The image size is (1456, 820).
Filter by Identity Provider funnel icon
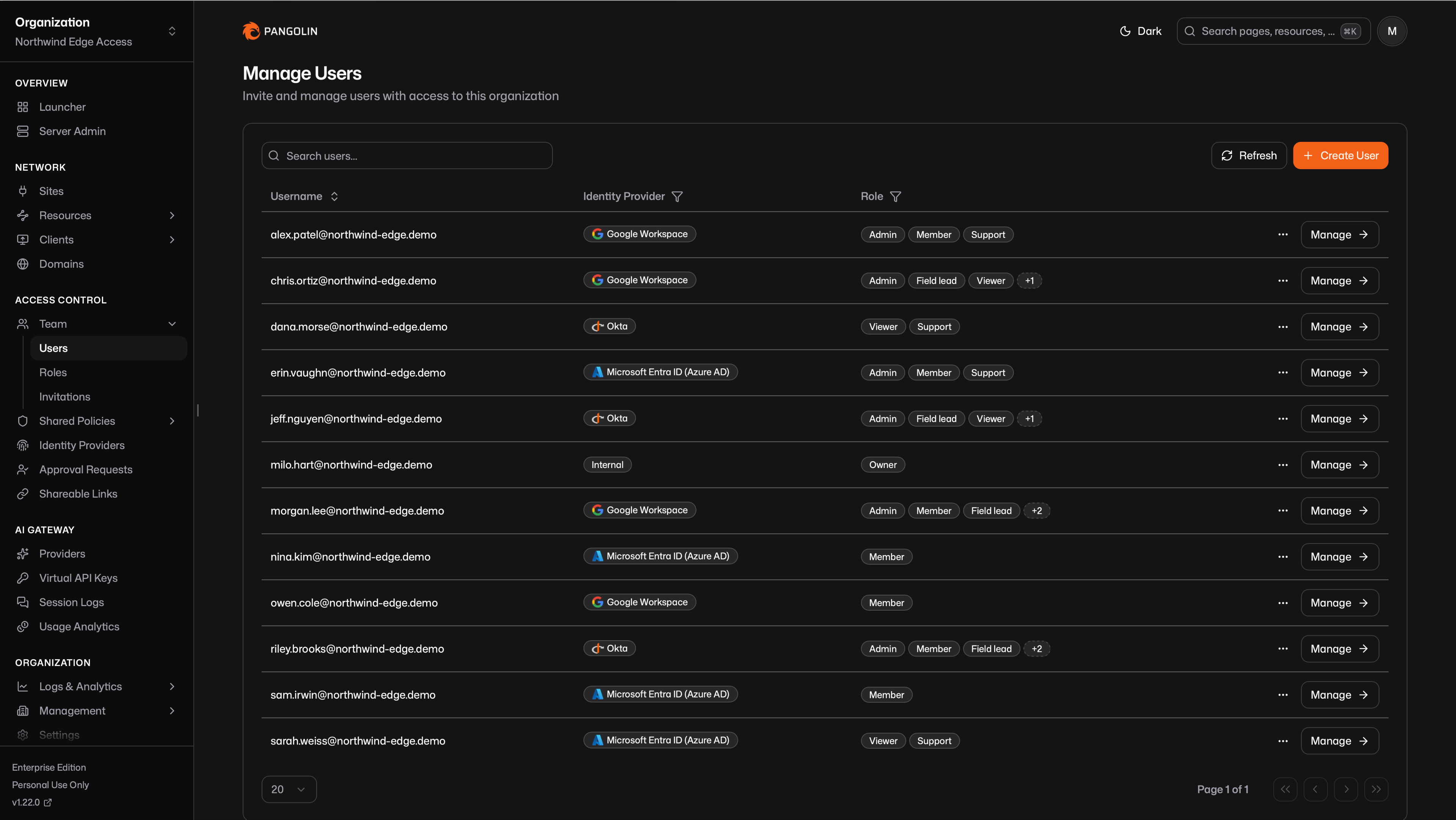(x=677, y=196)
